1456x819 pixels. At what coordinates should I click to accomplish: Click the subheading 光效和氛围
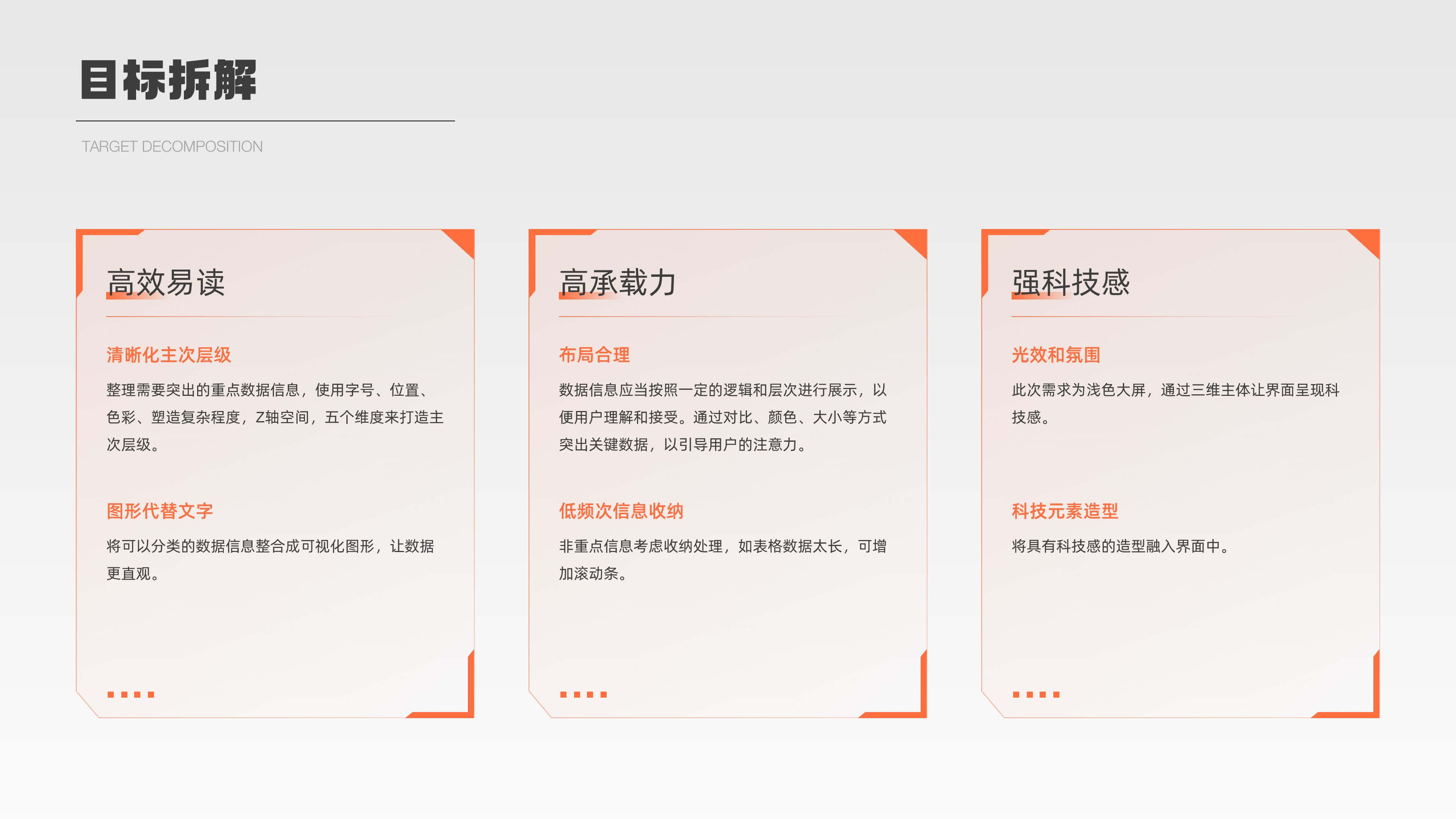coord(1056,355)
